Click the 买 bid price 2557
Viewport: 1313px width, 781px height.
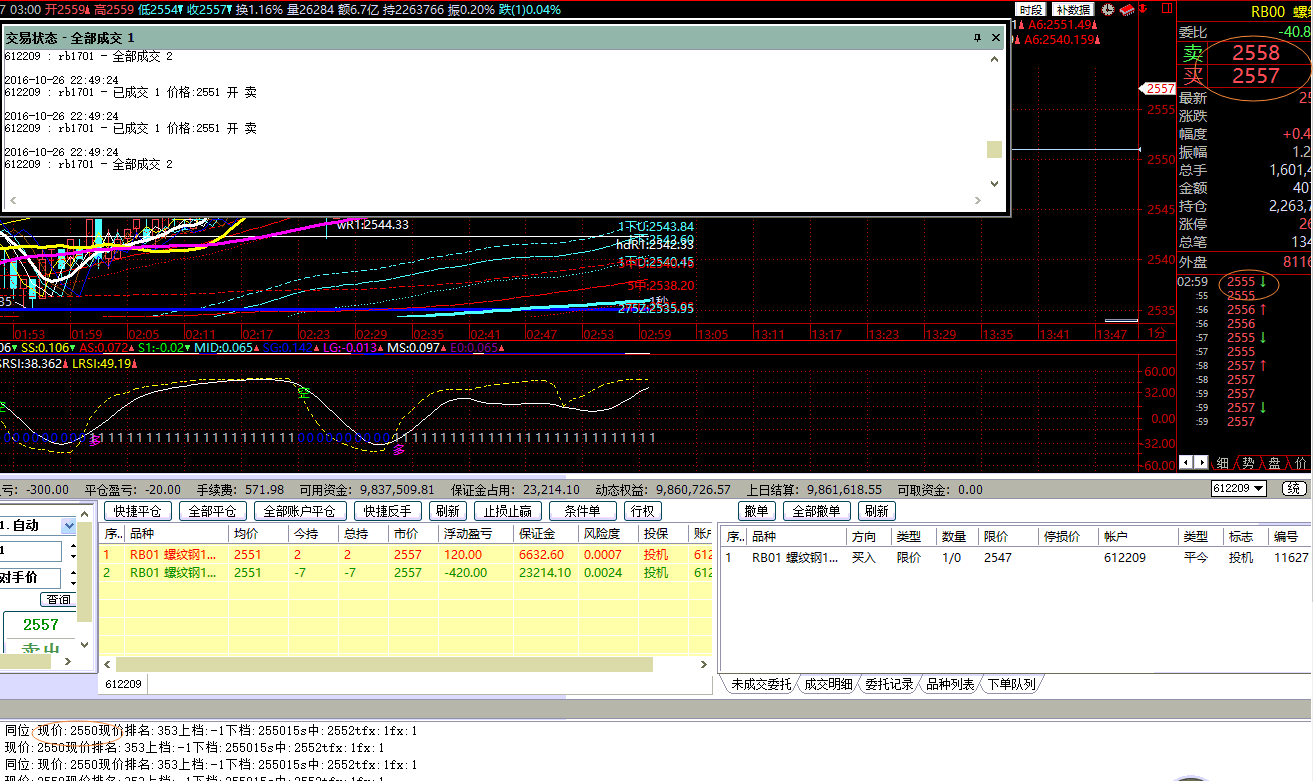1255,76
